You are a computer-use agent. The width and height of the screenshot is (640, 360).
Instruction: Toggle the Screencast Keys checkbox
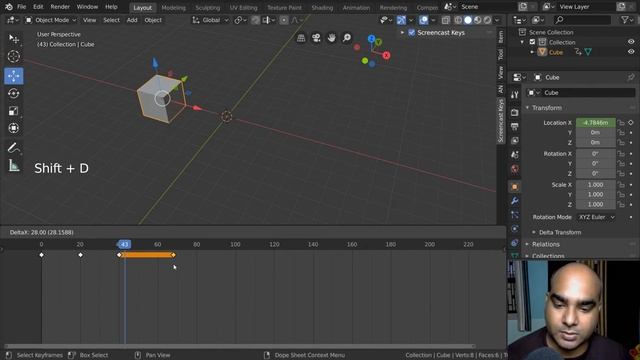tap(411, 33)
